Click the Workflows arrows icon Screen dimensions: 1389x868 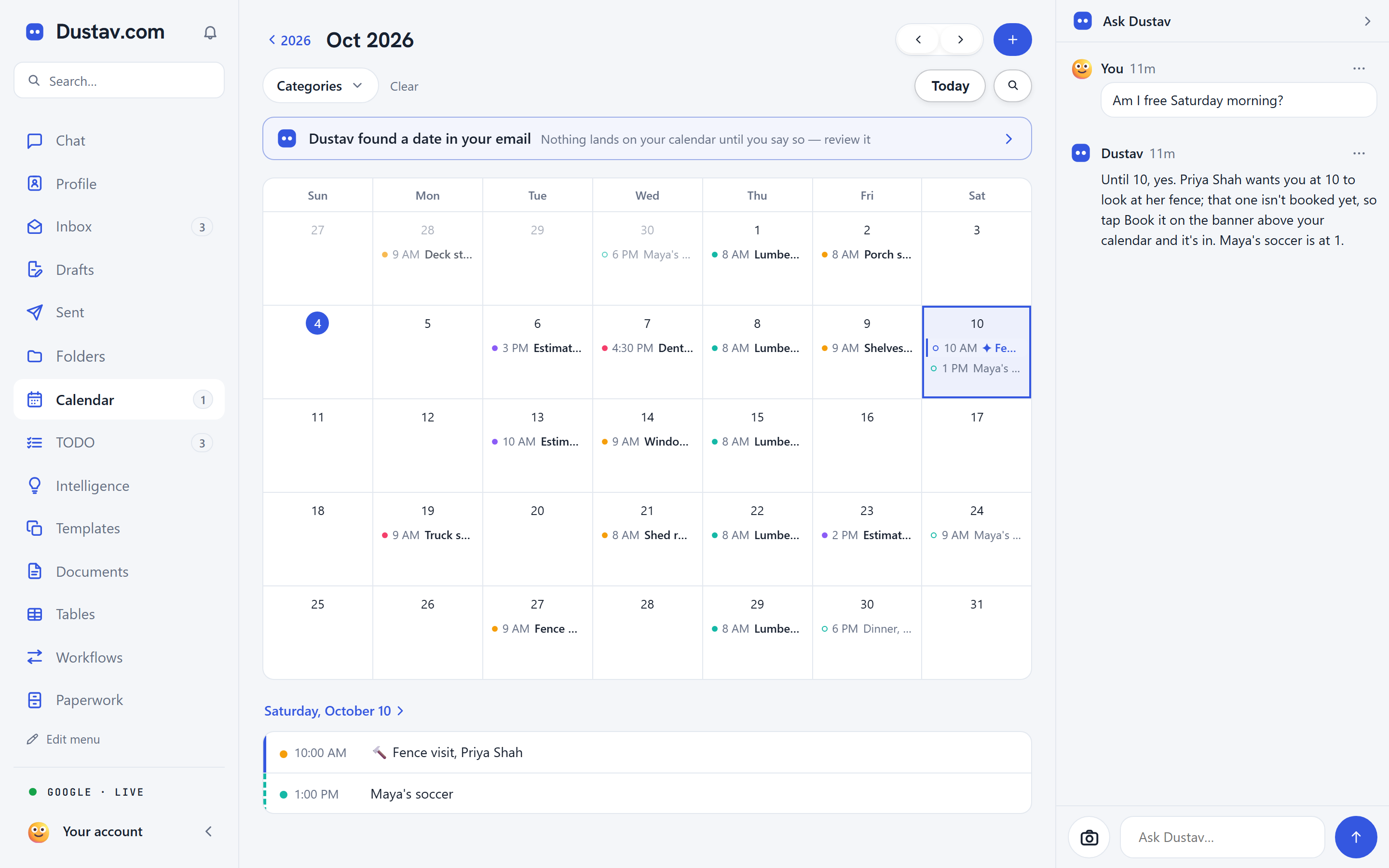34,657
